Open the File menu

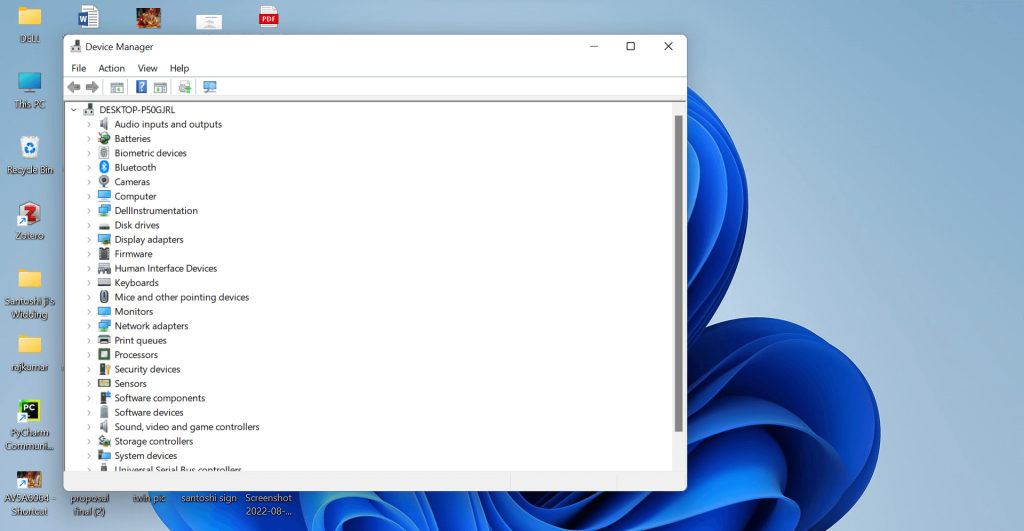[x=78, y=68]
